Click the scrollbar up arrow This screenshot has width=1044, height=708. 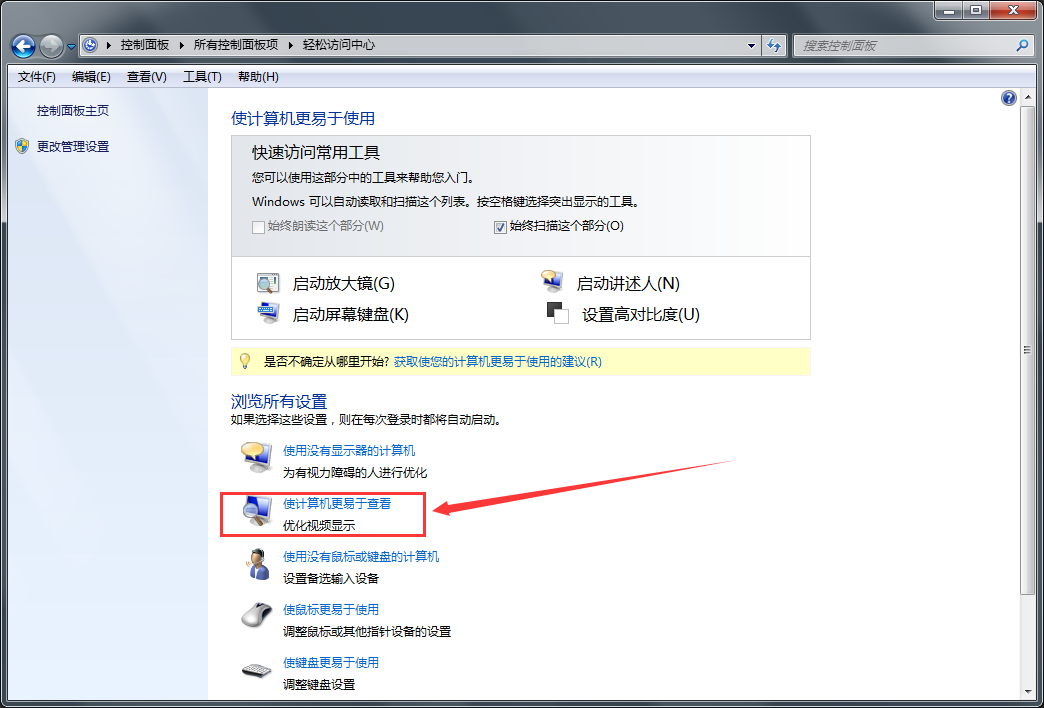point(1027,98)
